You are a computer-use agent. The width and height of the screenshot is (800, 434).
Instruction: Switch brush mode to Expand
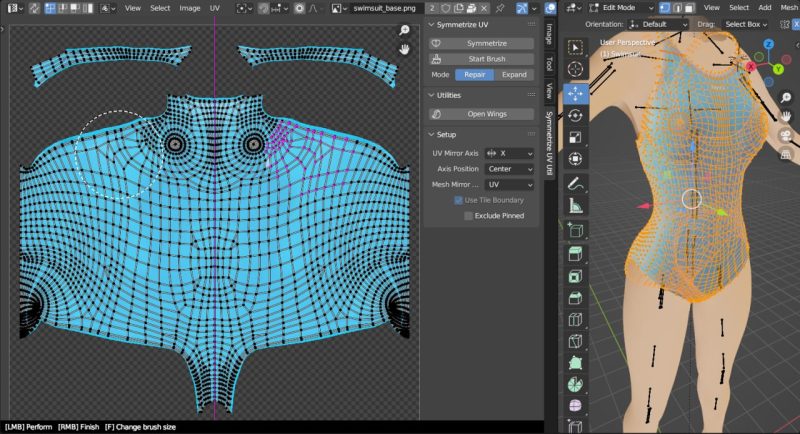point(515,75)
